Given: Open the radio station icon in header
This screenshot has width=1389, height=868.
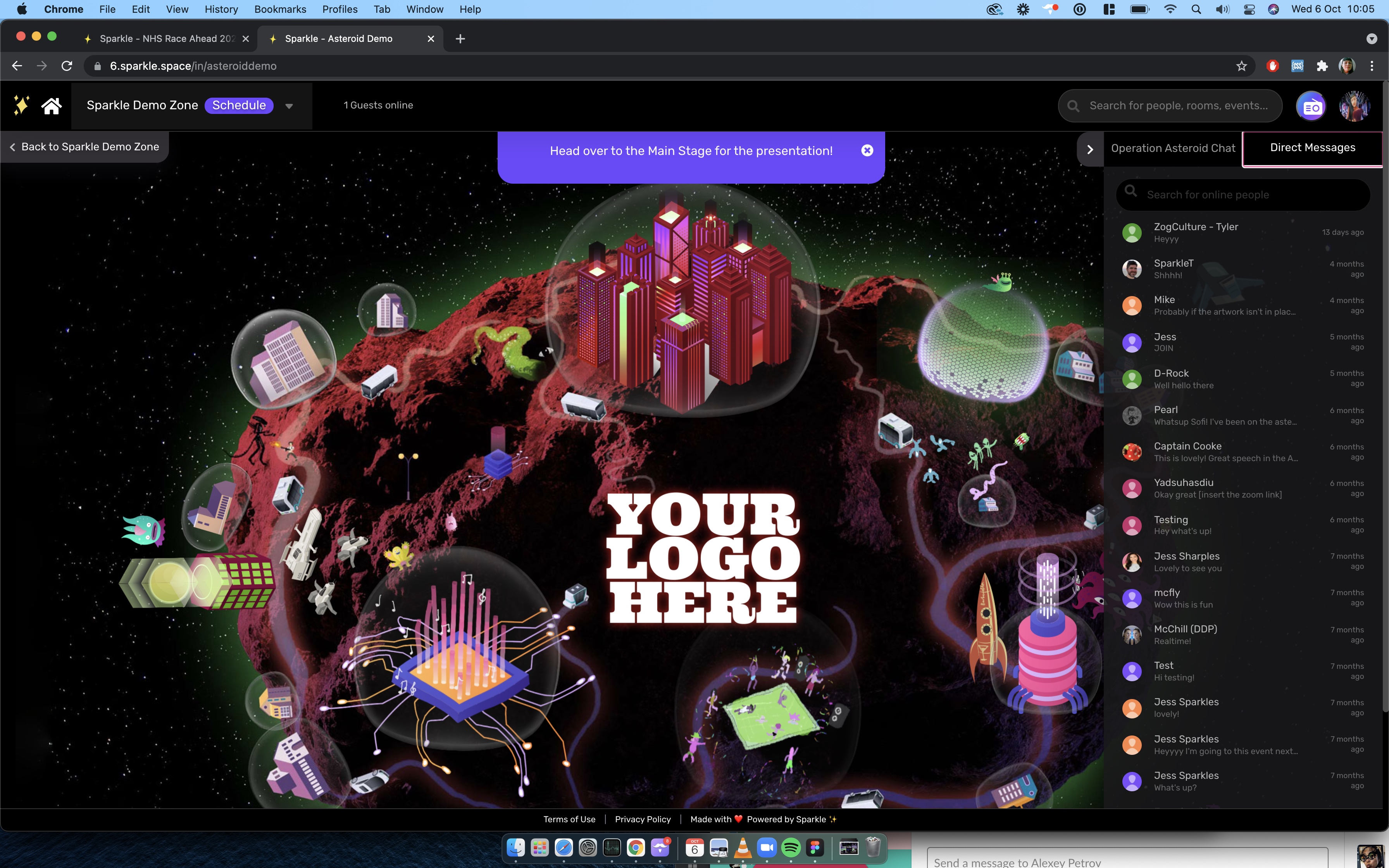Looking at the screenshot, I should pos(1311,106).
